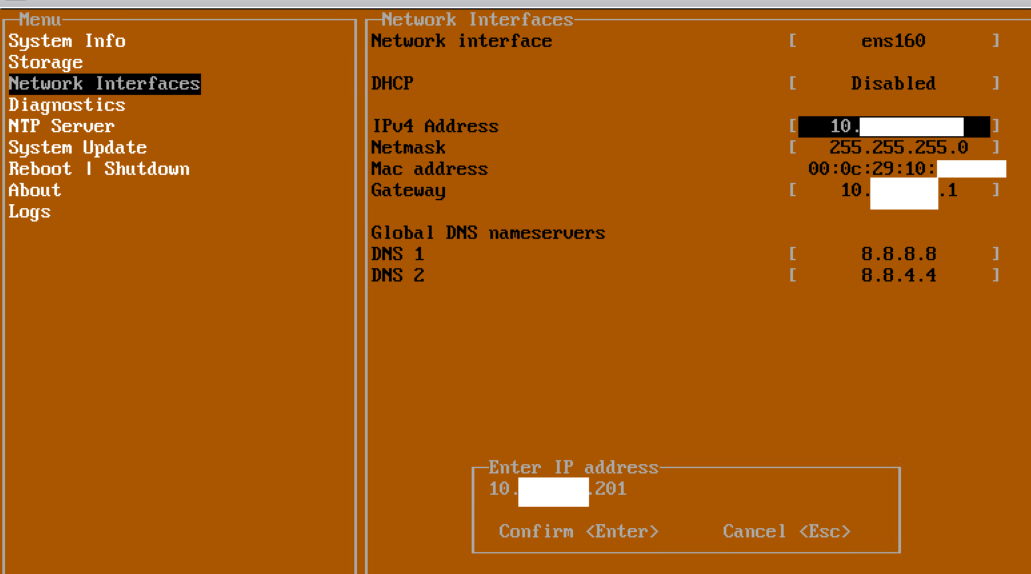The image size is (1031, 574).
Task: Select the Gateway address field
Action: [x=897, y=190]
